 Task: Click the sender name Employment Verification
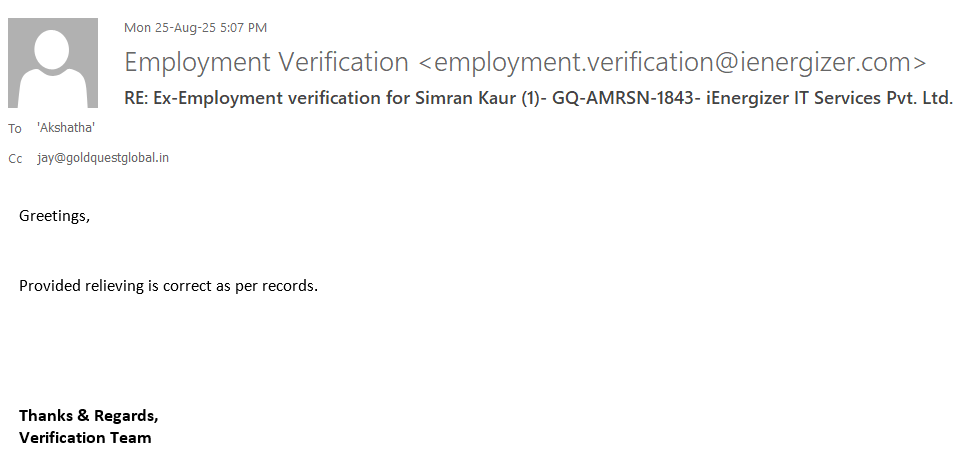pyautogui.click(x=266, y=62)
